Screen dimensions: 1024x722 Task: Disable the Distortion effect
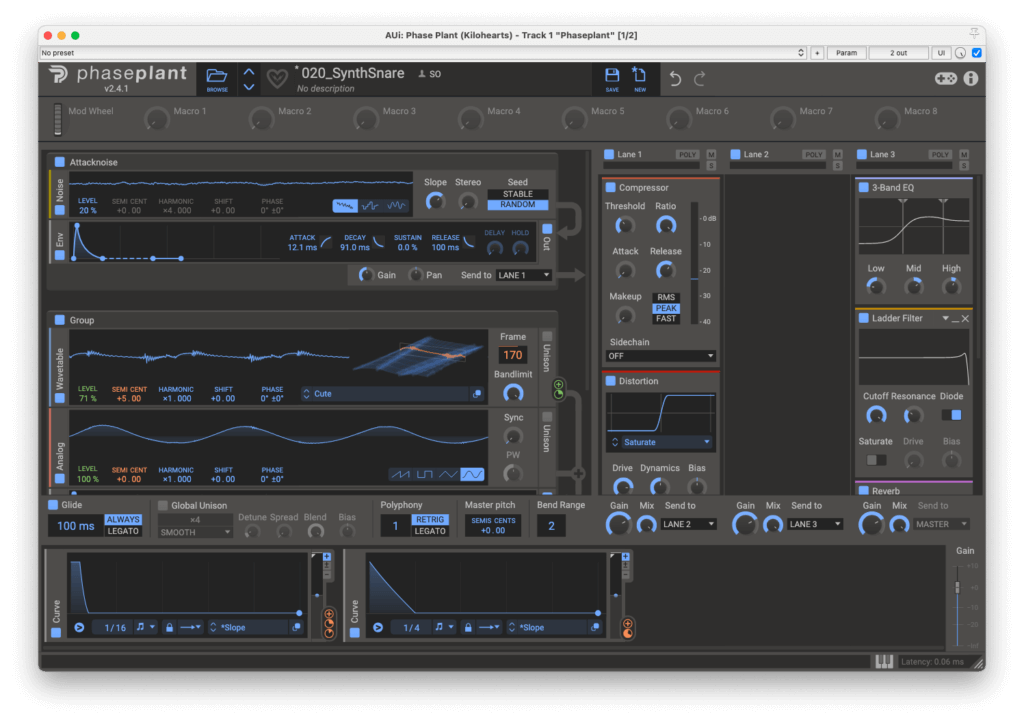pyautogui.click(x=611, y=381)
